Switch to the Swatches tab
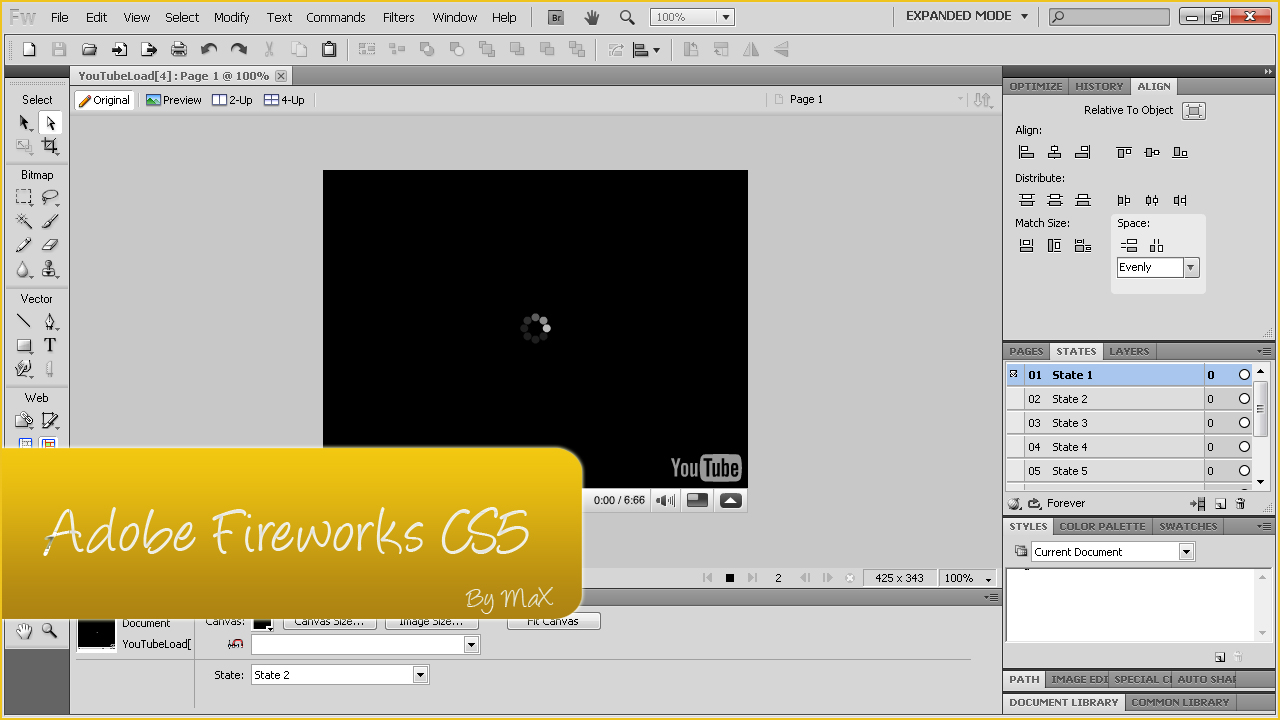This screenshot has width=1280, height=720. pyautogui.click(x=1188, y=526)
